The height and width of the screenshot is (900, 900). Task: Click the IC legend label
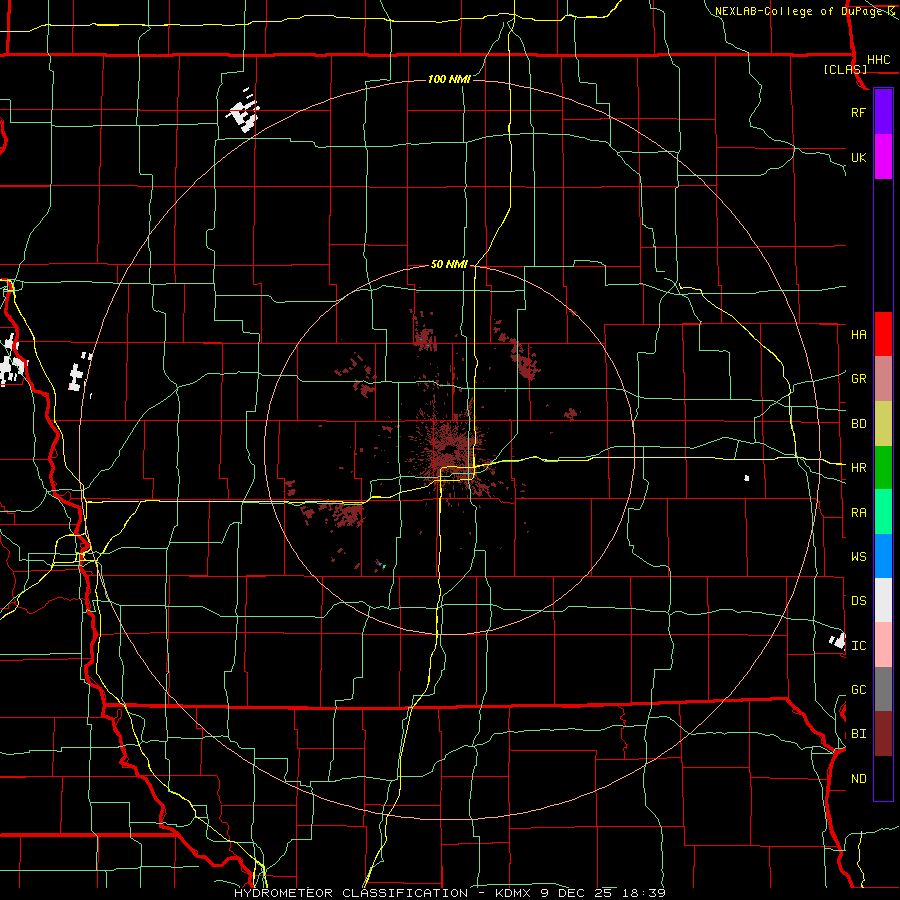(858, 646)
